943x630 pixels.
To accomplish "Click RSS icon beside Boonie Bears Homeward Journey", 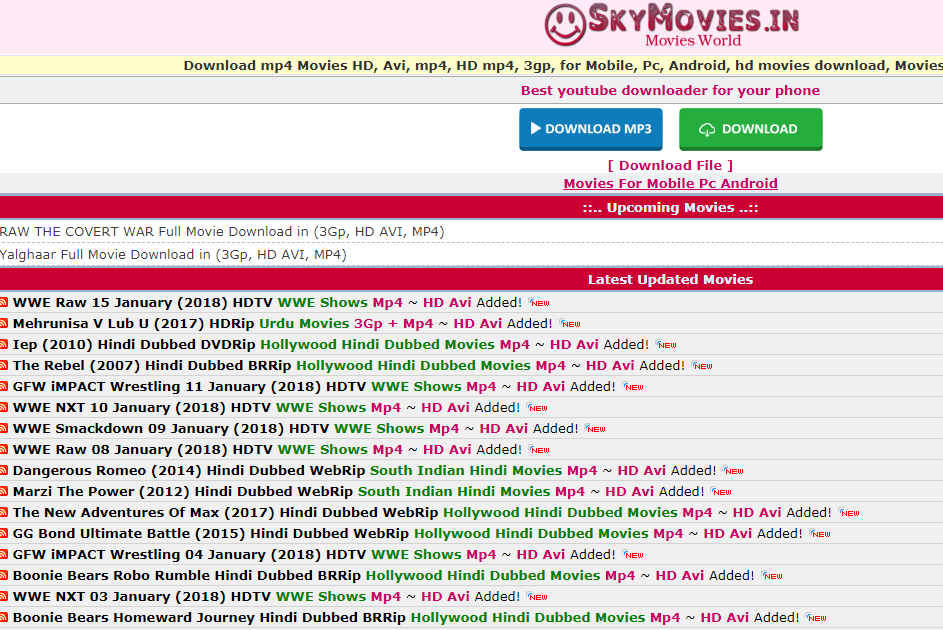I will pyautogui.click(x=4, y=617).
